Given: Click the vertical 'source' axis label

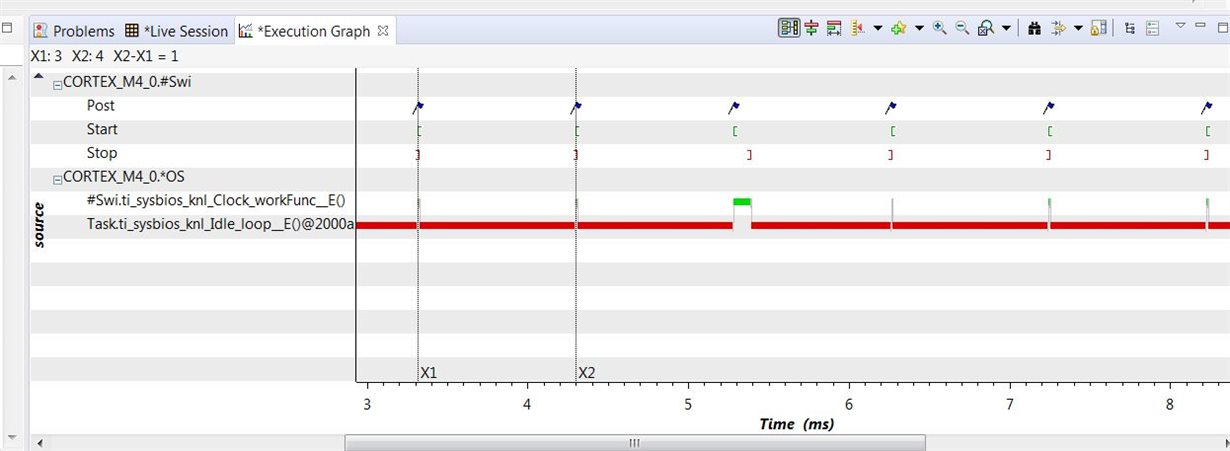Looking at the screenshot, I should click(39, 225).
